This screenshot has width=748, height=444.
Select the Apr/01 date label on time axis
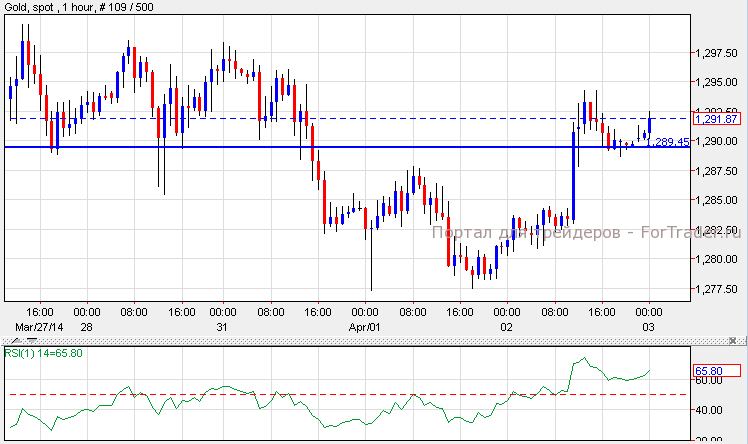pos(365,327)
